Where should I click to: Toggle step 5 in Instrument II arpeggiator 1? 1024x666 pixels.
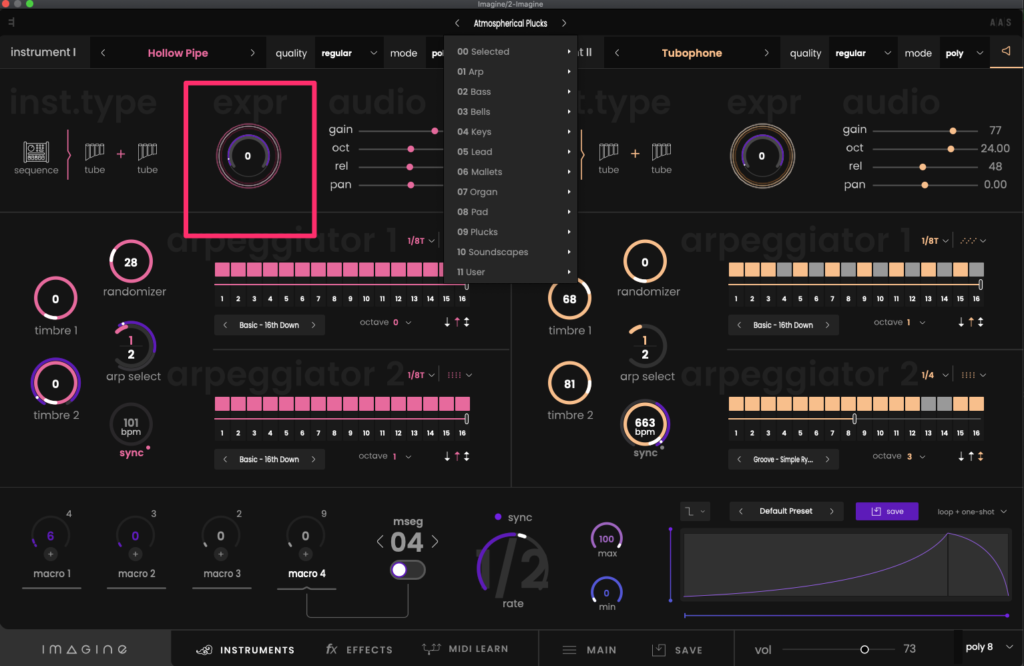(x=802, y=270)
